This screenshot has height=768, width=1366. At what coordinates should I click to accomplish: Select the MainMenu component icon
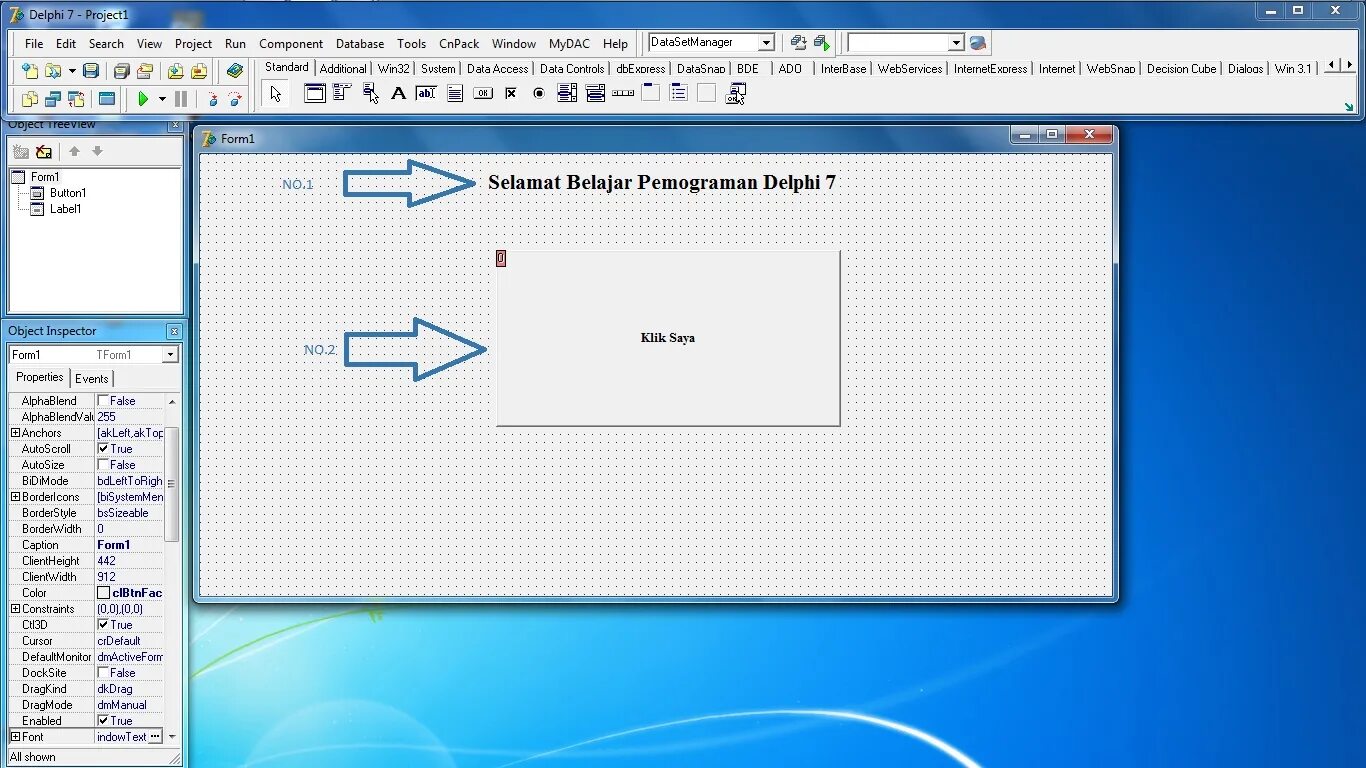point(342,93)
